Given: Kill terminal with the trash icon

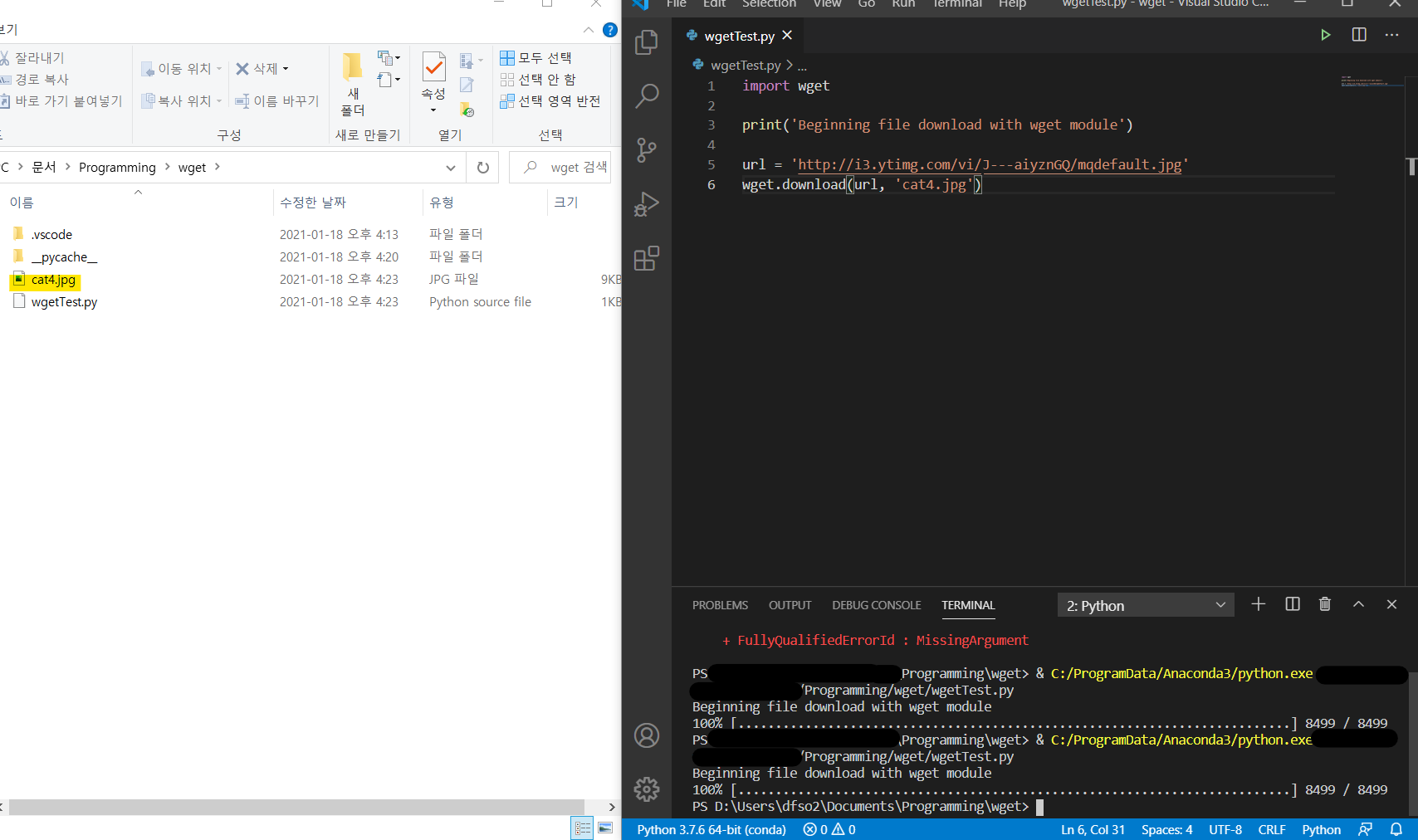Looking at the screenshot, I should coord(1325,604).
